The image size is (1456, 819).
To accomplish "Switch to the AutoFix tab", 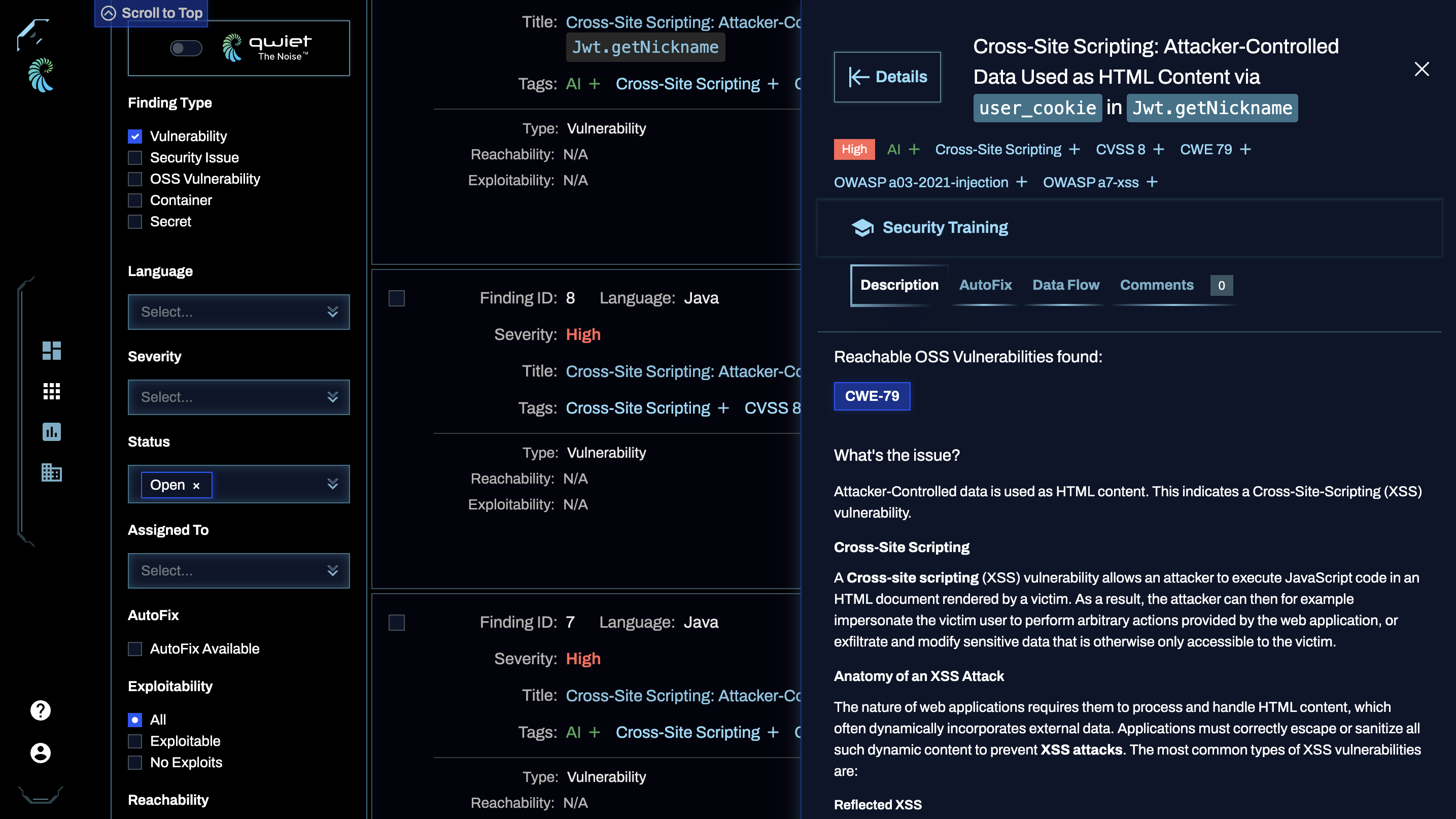I will (x=985, y=285).
